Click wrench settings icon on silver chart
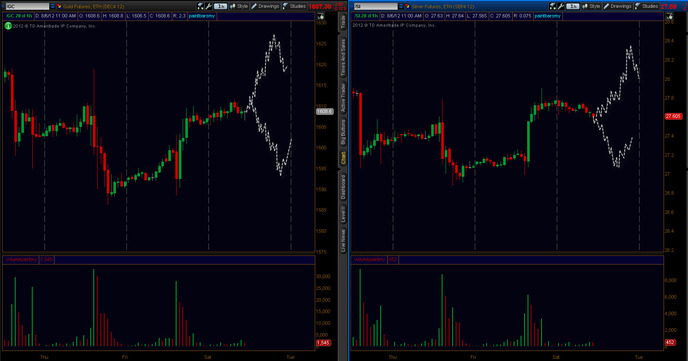The image size is (688, 361). point(561,6)
